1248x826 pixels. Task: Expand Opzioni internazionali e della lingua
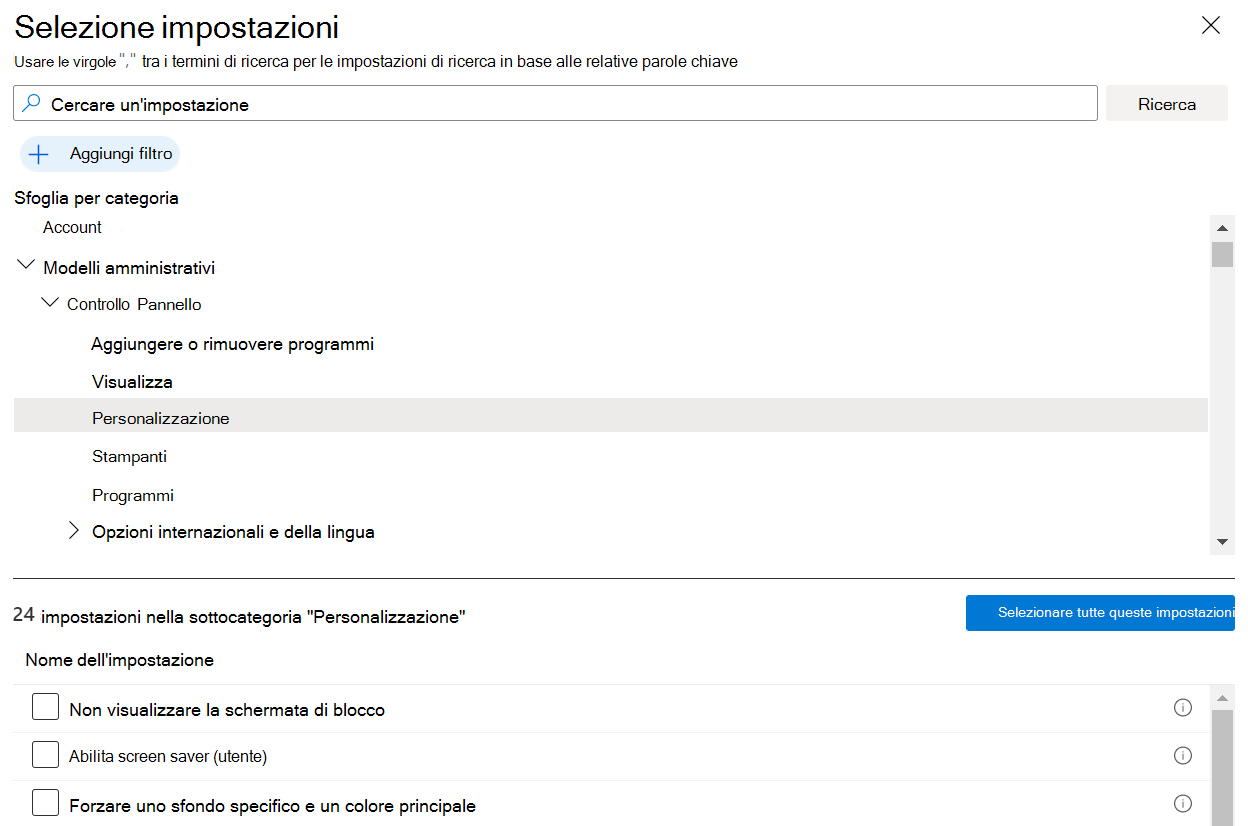point(73,531)
